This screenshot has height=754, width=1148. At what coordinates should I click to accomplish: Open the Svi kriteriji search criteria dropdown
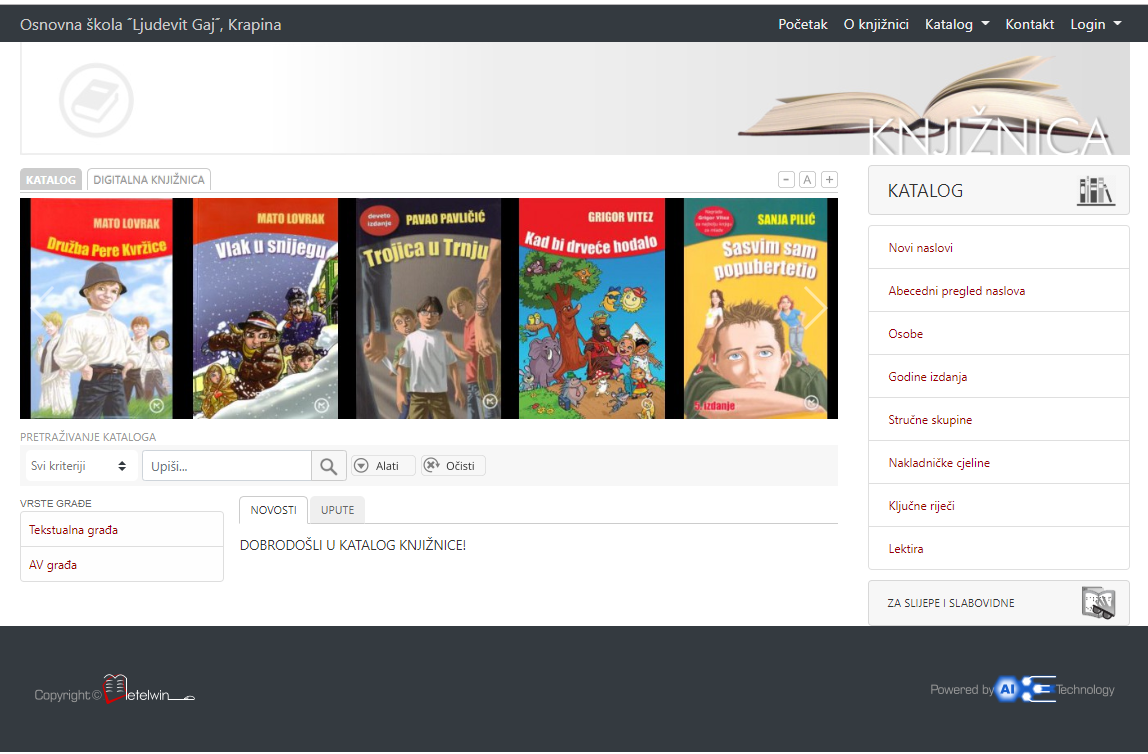[79, 466]
